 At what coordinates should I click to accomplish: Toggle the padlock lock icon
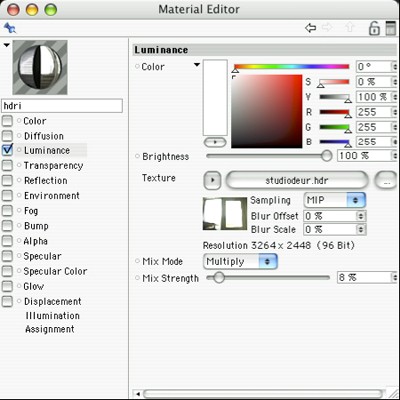(374, 28)
